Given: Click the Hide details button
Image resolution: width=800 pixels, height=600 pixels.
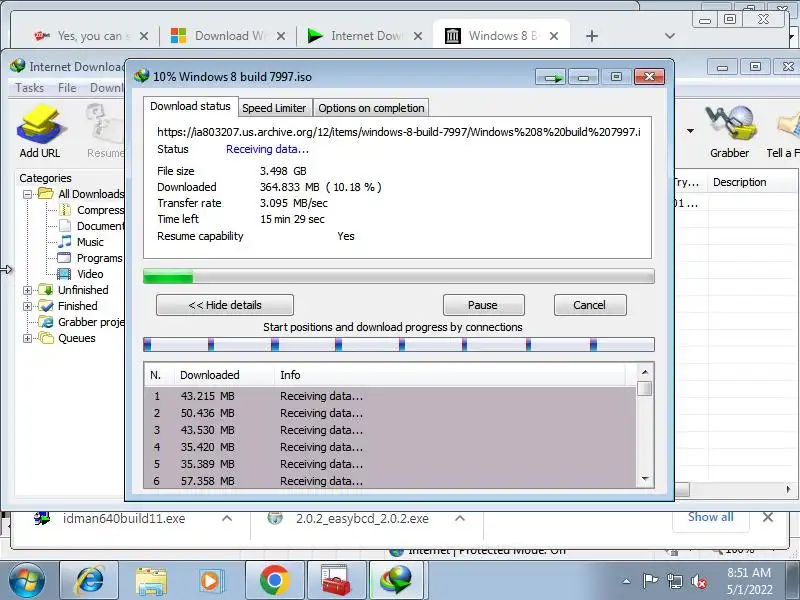Looking at the screenshot, I should click(224, 305).
